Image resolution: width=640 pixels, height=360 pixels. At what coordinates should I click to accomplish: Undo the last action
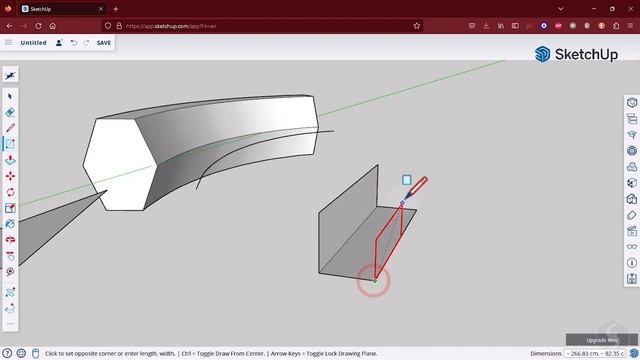pos(74,42)
